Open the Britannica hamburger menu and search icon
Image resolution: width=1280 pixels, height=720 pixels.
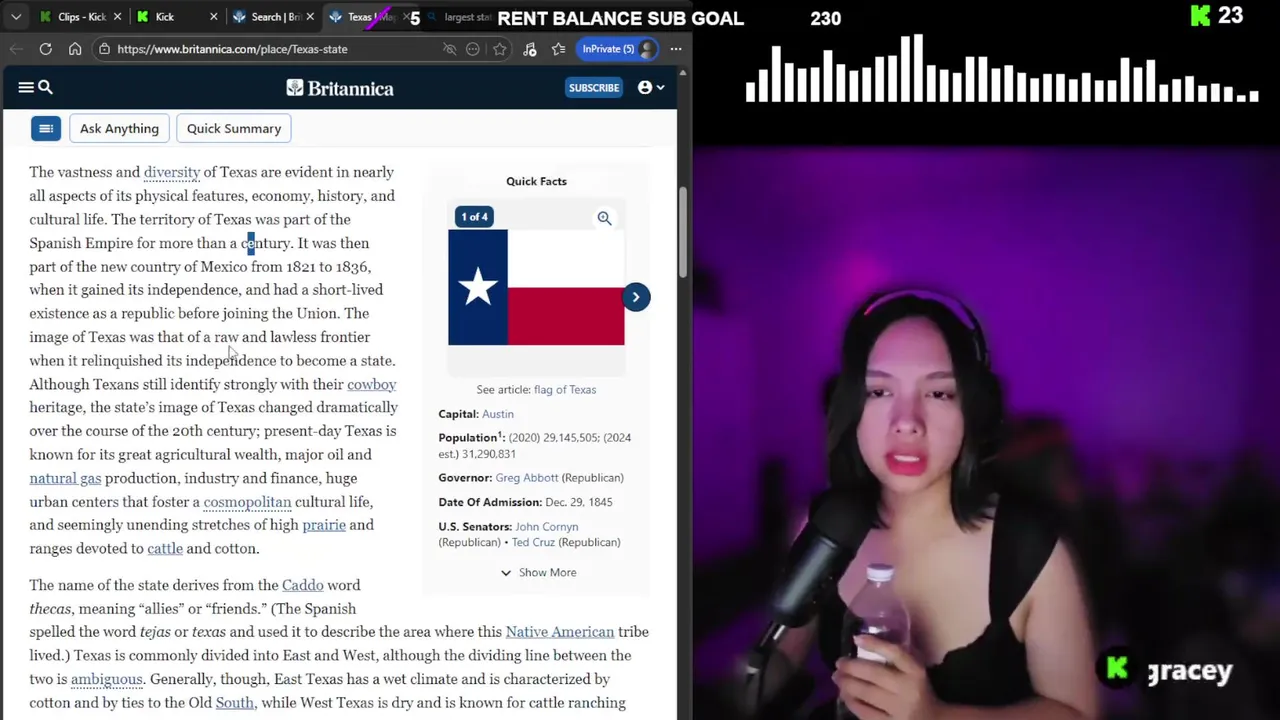pyautogui.click(x=35, y=88)
